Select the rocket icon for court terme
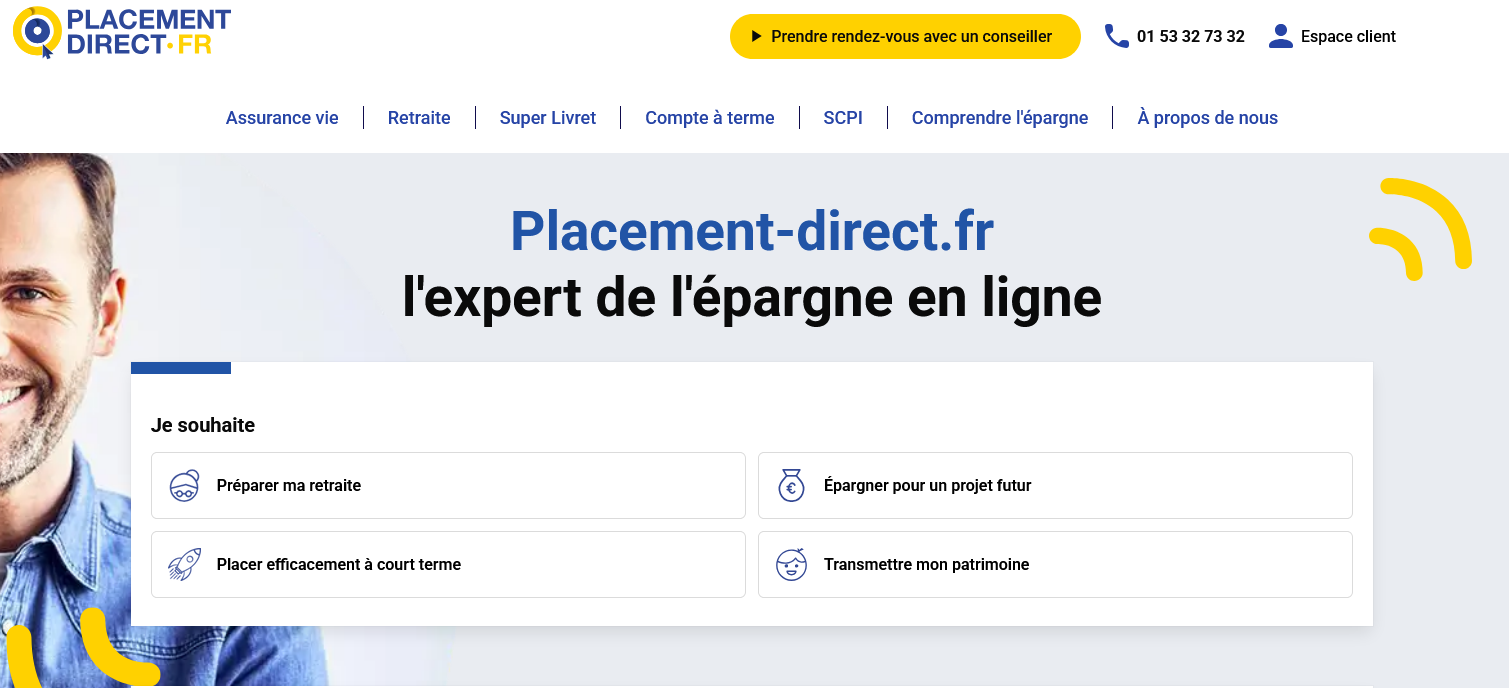The width and height of the screenshot is (1509, 688). (185, 564)
